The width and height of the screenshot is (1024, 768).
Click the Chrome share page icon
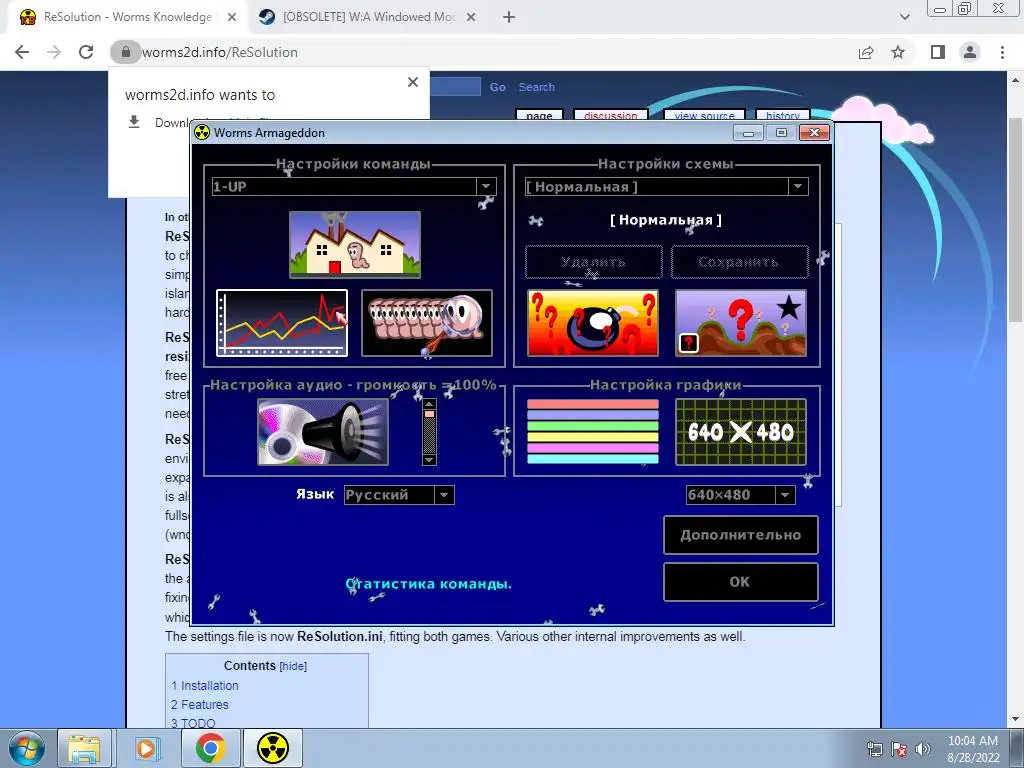(866, 52)
